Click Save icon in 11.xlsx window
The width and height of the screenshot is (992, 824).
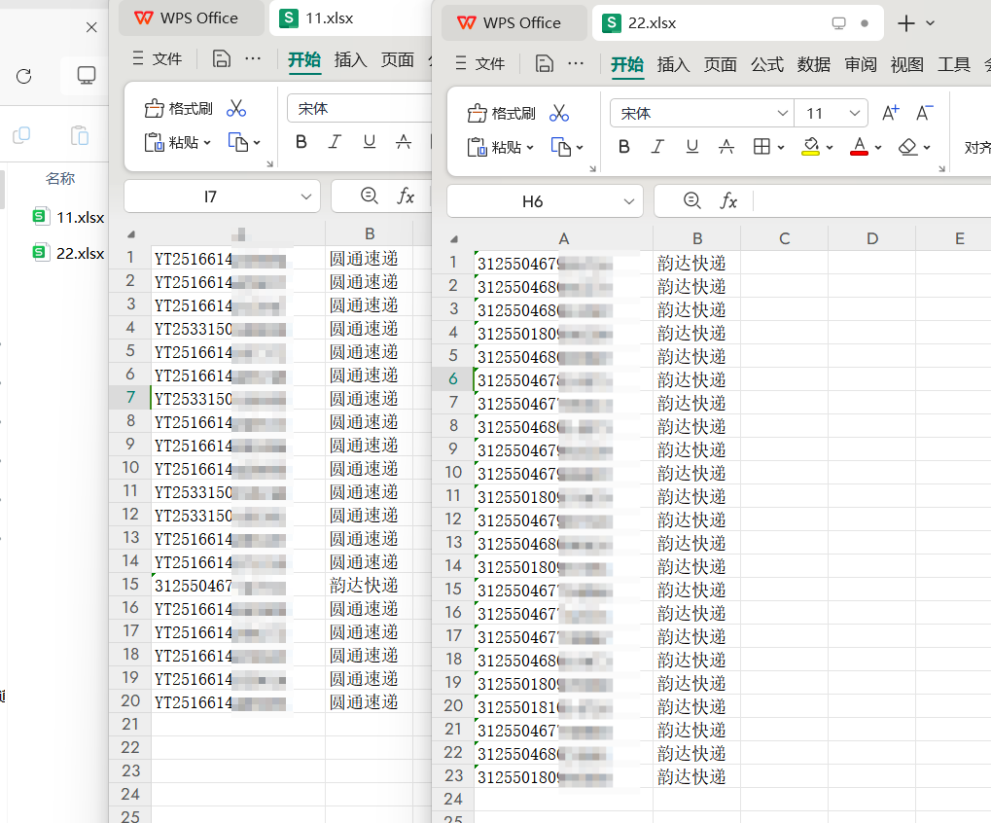coord(221,58)
